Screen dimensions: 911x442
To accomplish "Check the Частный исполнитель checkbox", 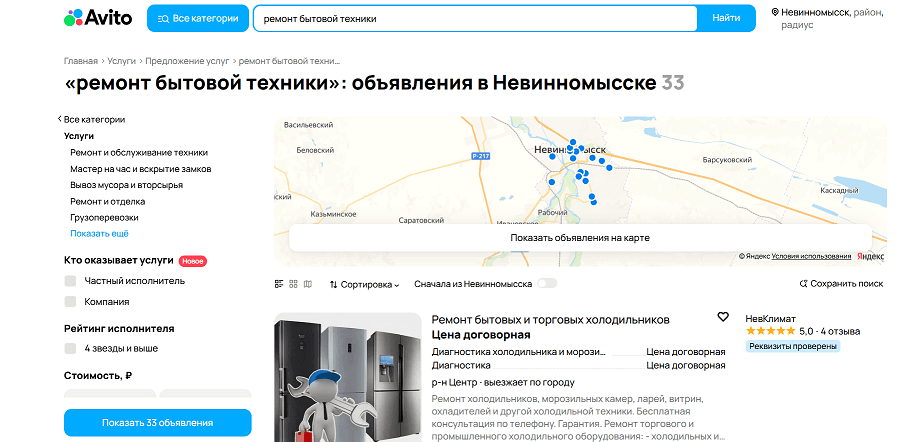I will (x=71, y=281).
